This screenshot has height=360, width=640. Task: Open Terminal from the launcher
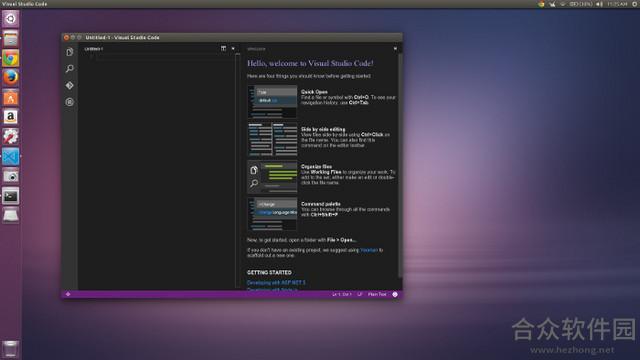click(x=11, y=196)
